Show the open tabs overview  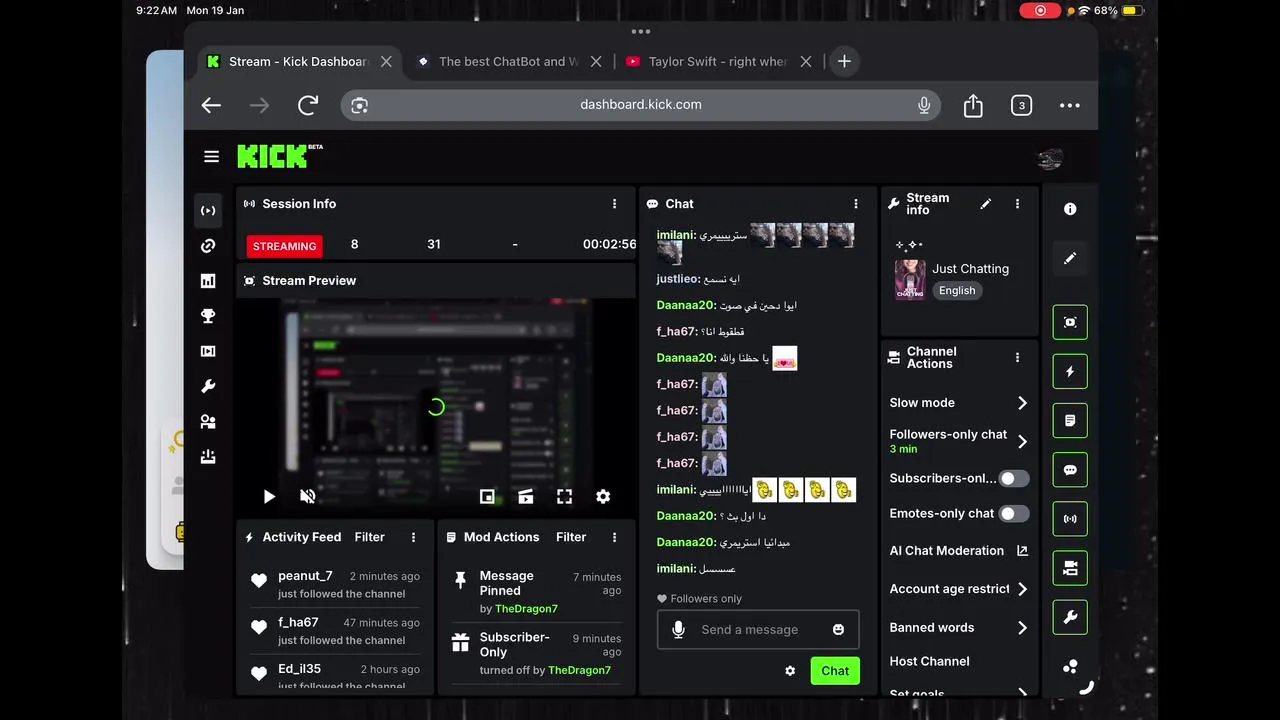[1021, 105]
